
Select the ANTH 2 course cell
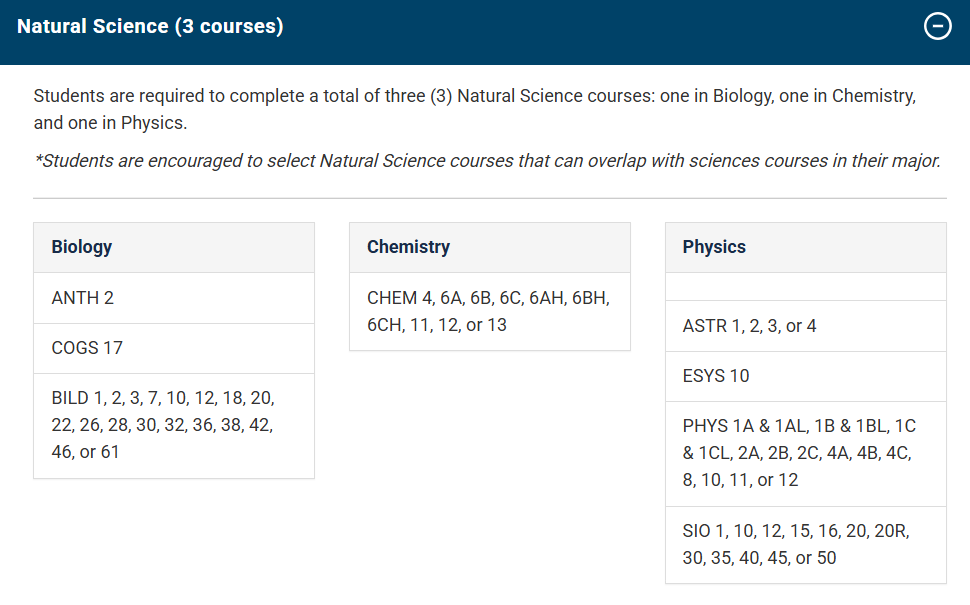pos(83,298)
